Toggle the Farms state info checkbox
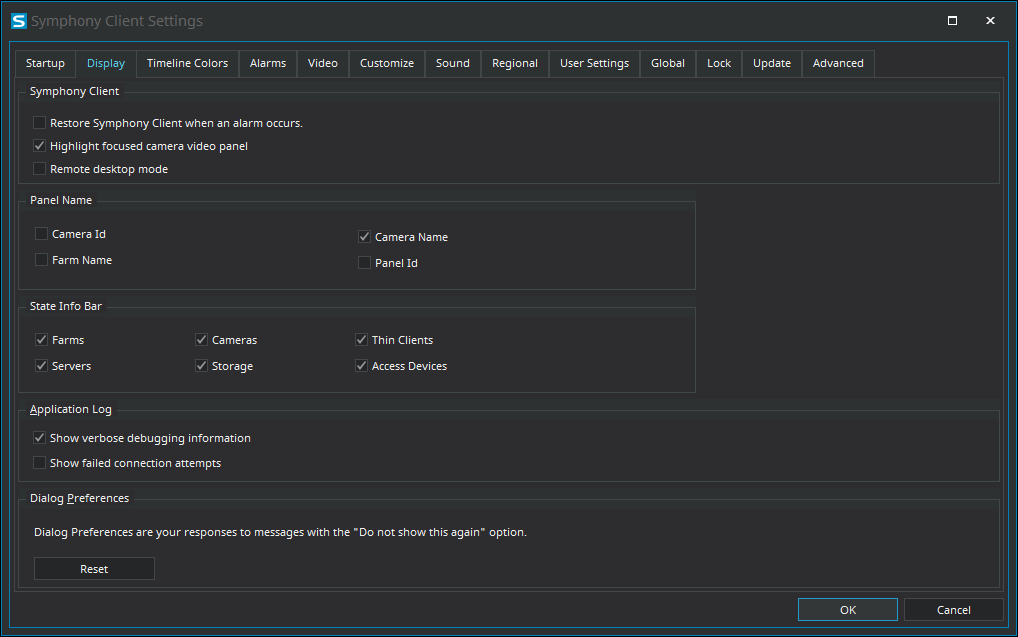Viewport: 1018px width, 637px height. 42,340
